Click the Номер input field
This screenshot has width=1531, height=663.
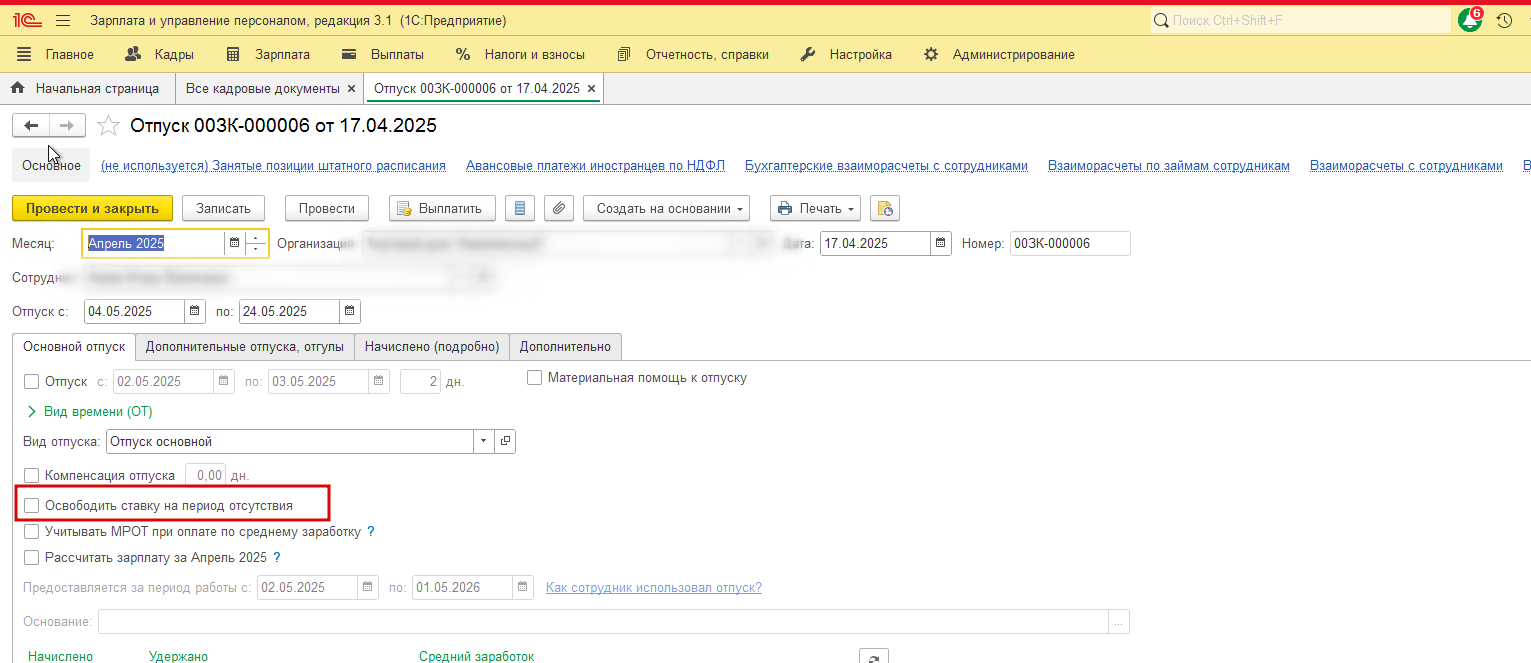[x=1069, y=243]
